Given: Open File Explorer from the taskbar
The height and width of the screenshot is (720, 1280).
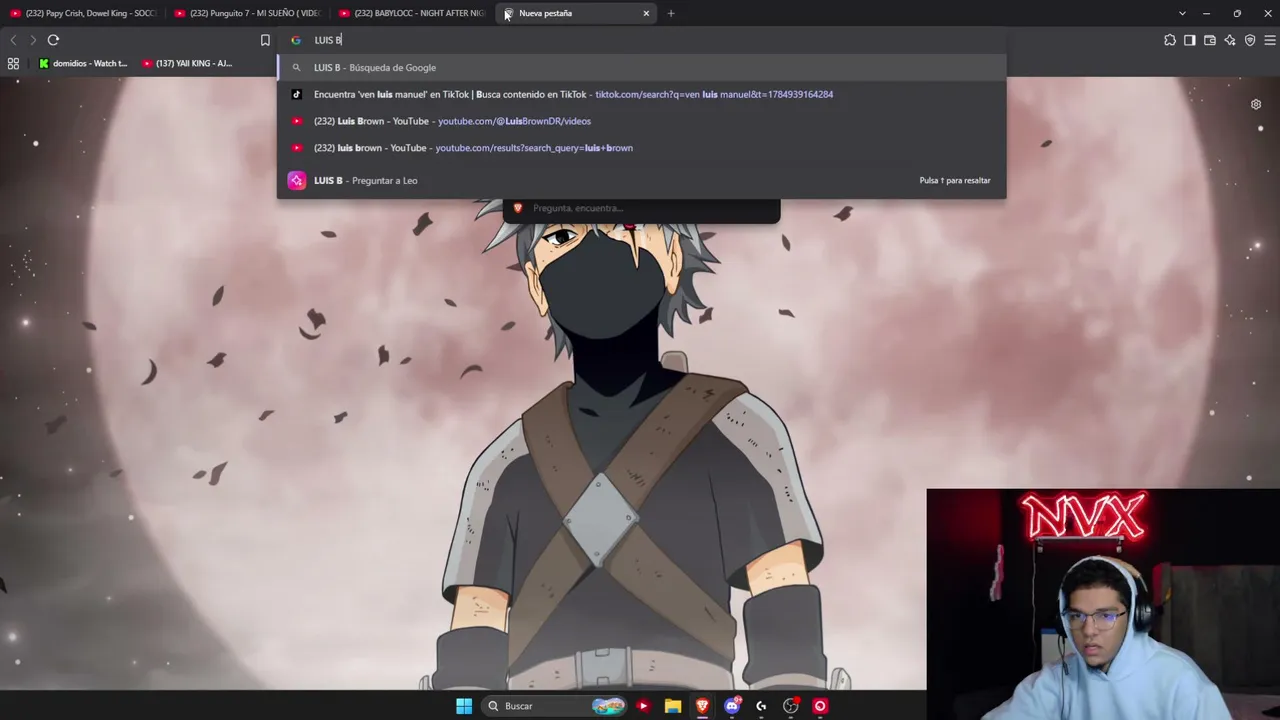Looking at the screenshot, I should (x=673, y=706).
